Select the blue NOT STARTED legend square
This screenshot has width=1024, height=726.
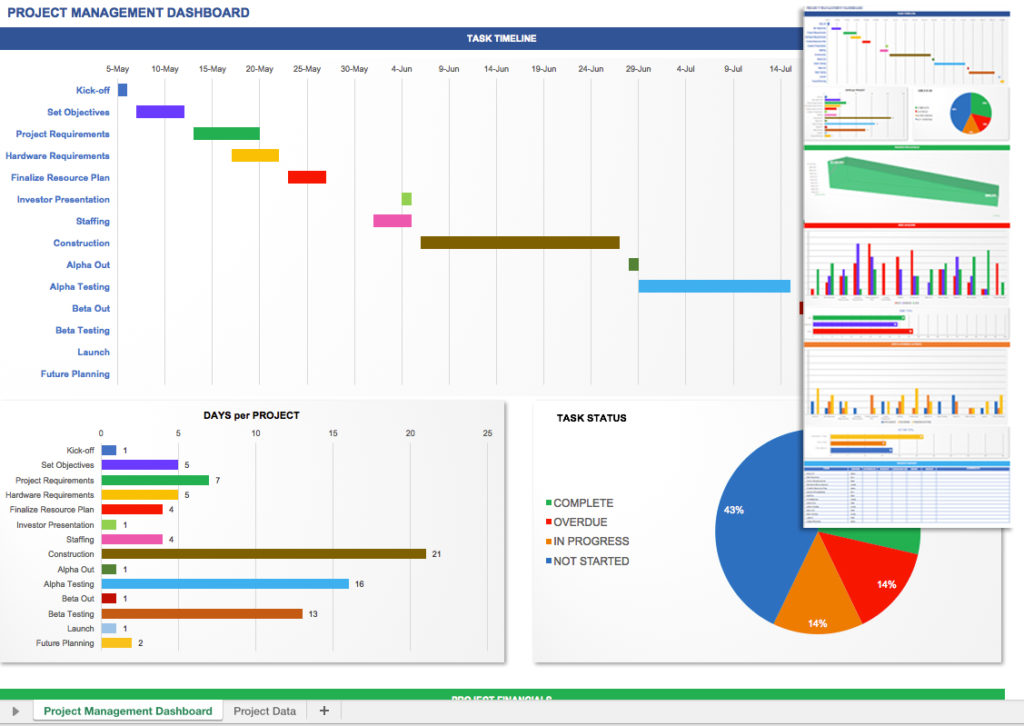click(x=550, y=560)
